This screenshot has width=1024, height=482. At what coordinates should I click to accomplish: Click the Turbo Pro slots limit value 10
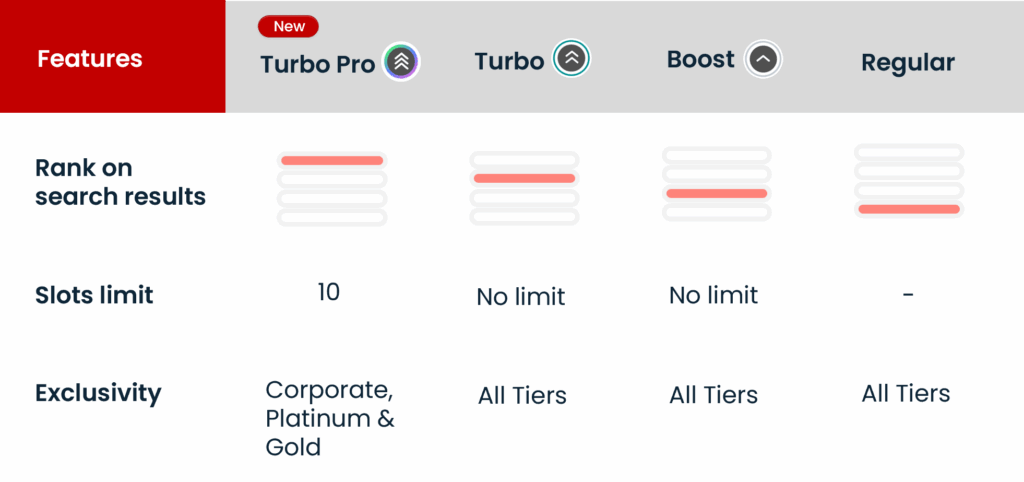click(328, 292)
